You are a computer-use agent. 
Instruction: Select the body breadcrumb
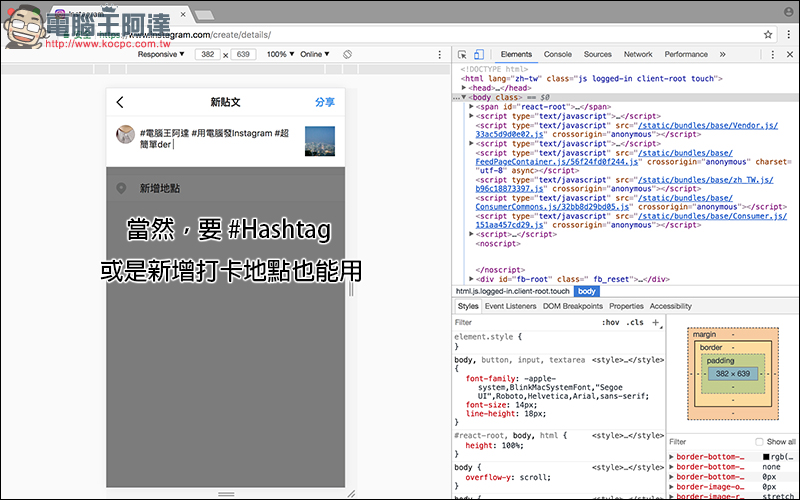pos(587,291)
